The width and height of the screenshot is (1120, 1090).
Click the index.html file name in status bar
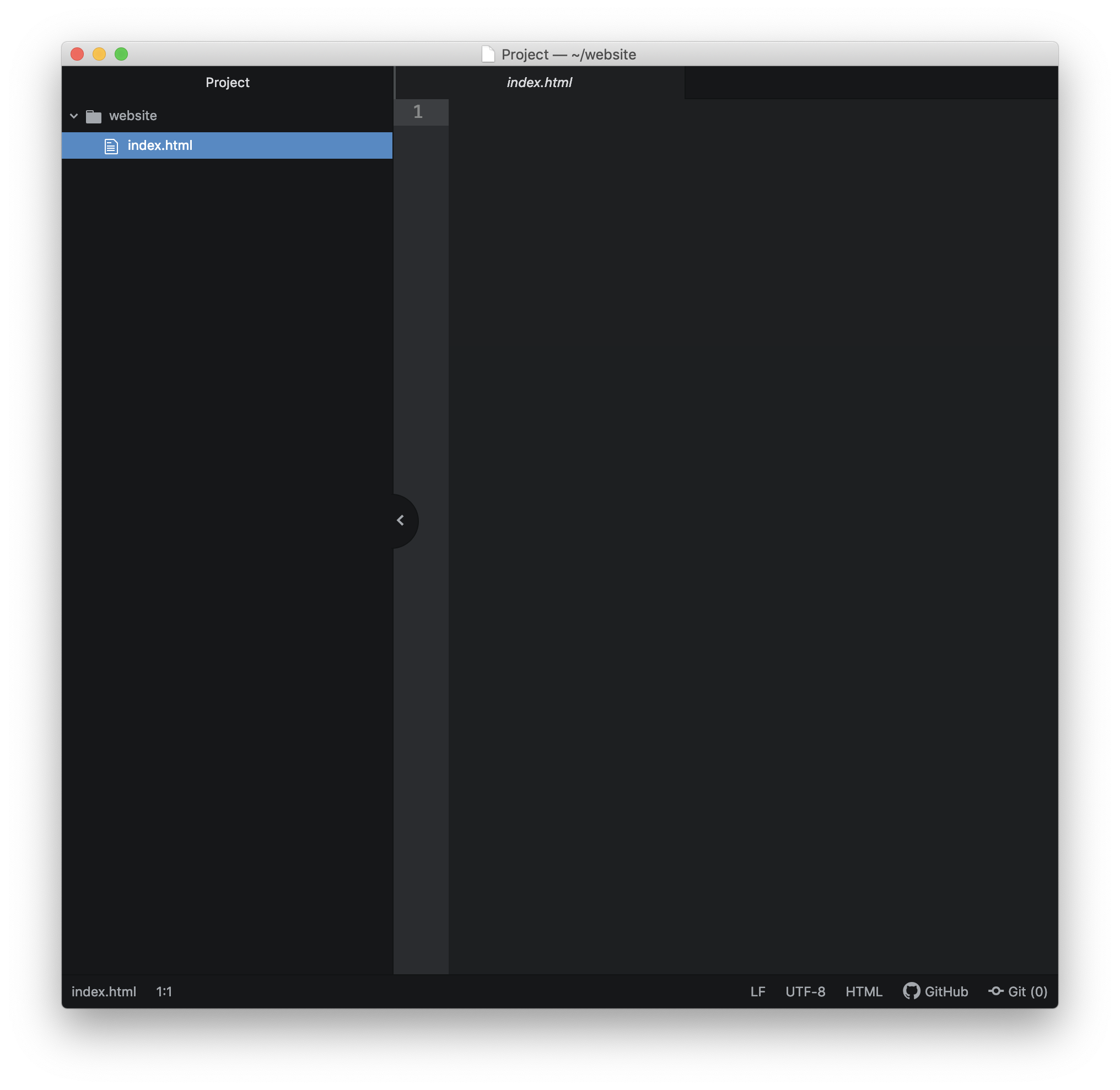pos(104,991)
